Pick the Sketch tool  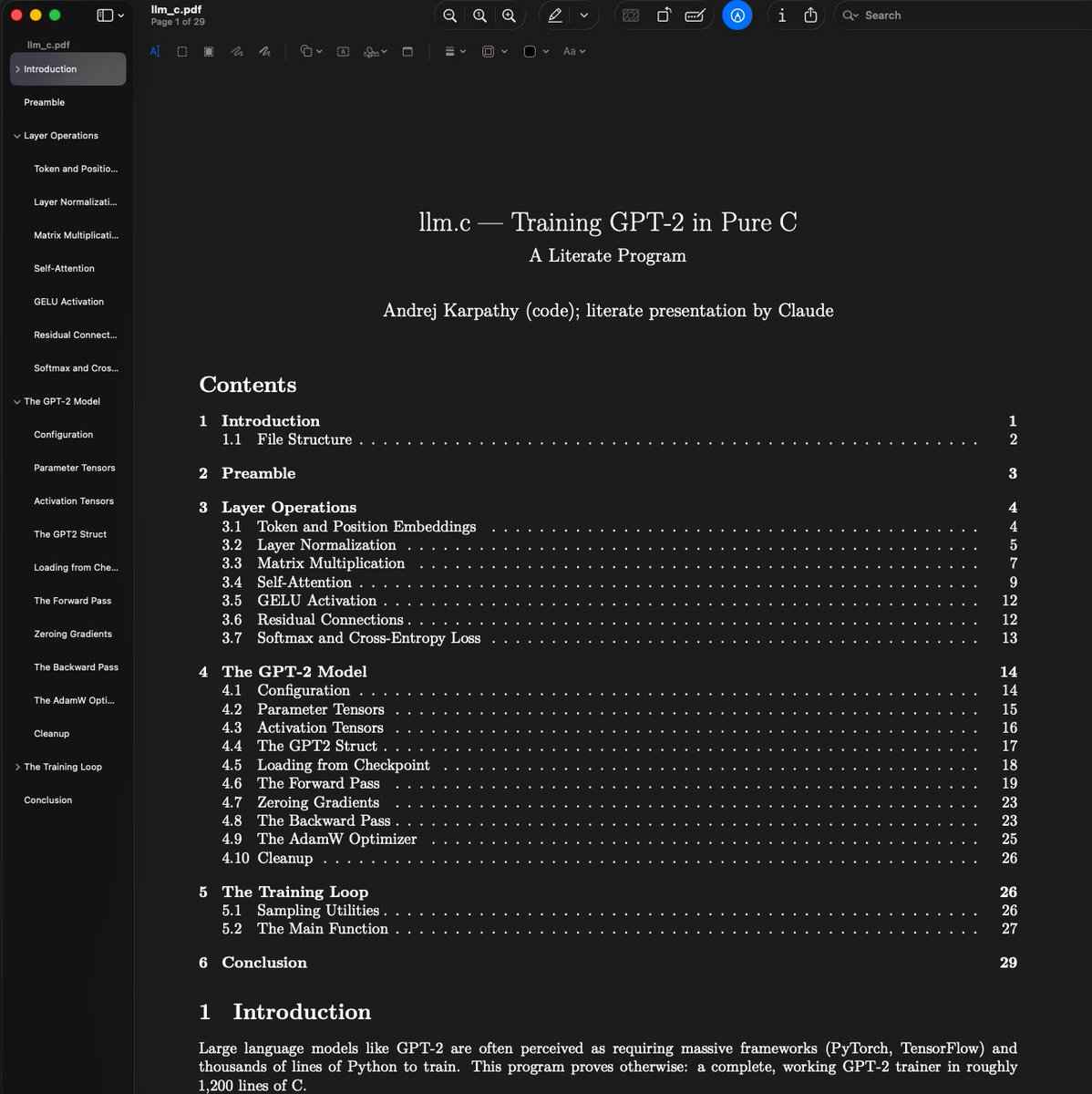pos(237,52)
